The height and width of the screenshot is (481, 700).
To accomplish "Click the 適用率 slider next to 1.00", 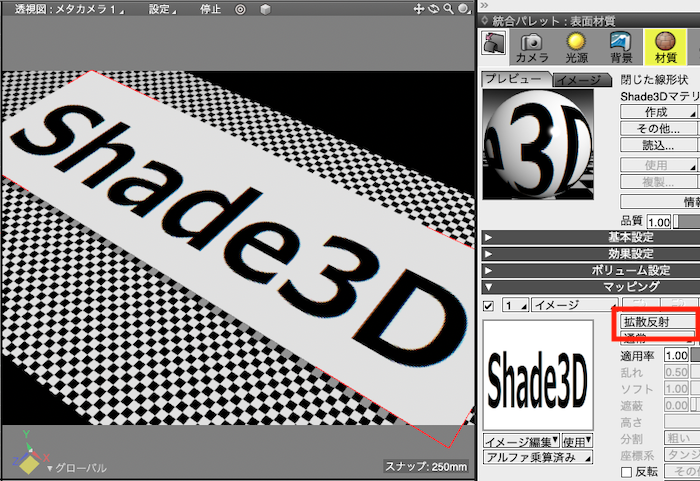I will 695,356.
